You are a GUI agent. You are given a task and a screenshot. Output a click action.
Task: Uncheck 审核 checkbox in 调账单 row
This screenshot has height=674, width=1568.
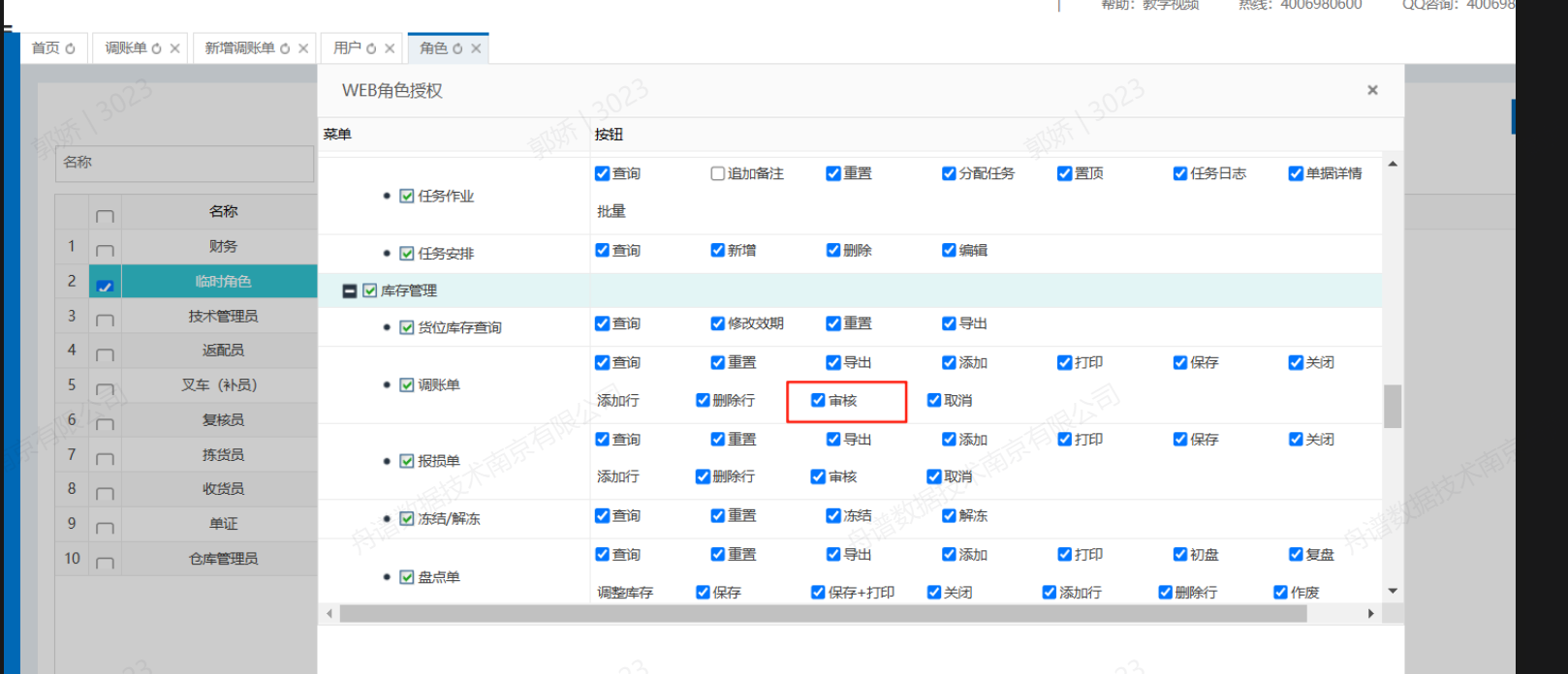819,400
